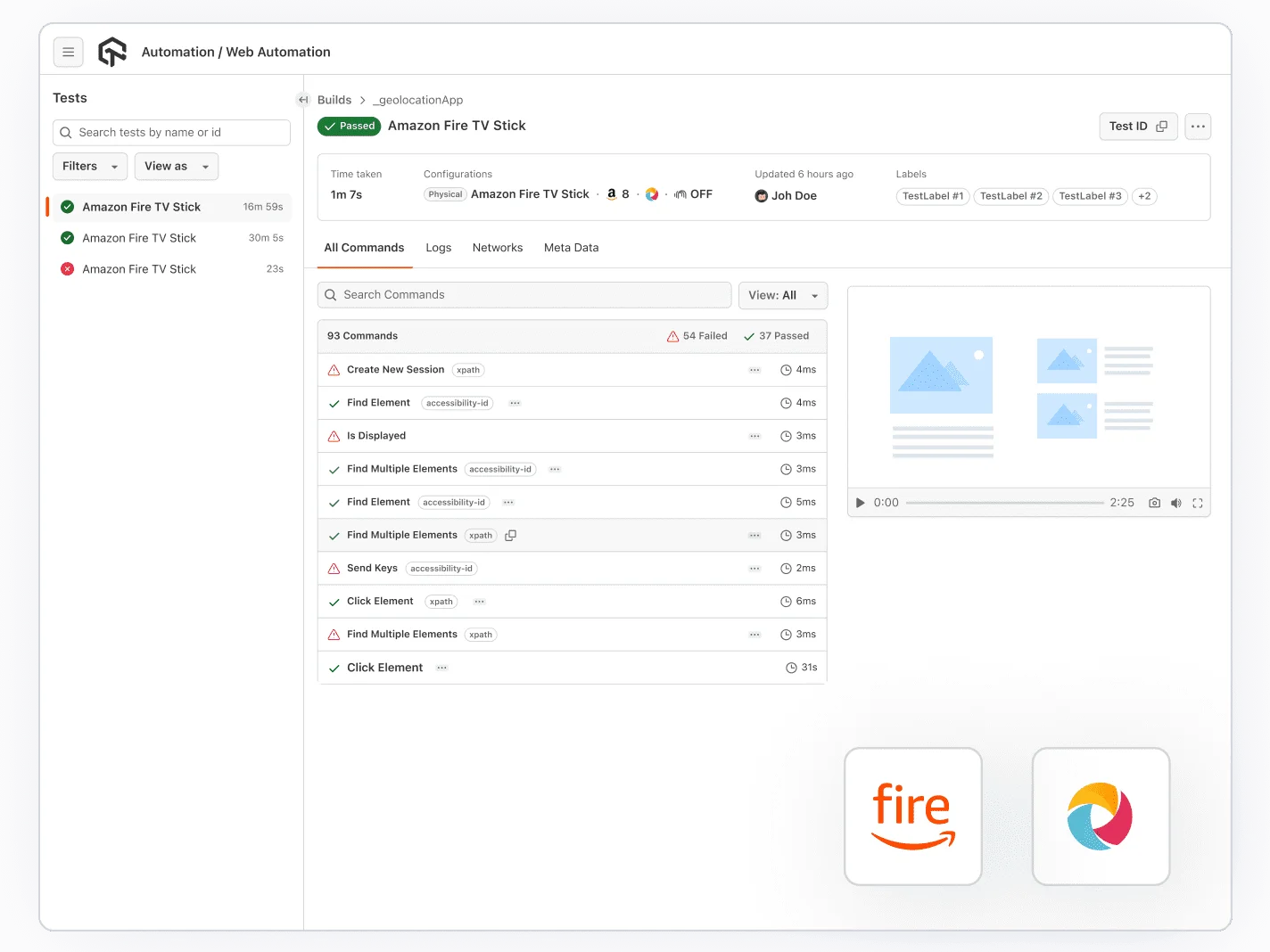Open the View as dropdown
This screenshot has height=952, width=1270.
(x=176, y=167)
